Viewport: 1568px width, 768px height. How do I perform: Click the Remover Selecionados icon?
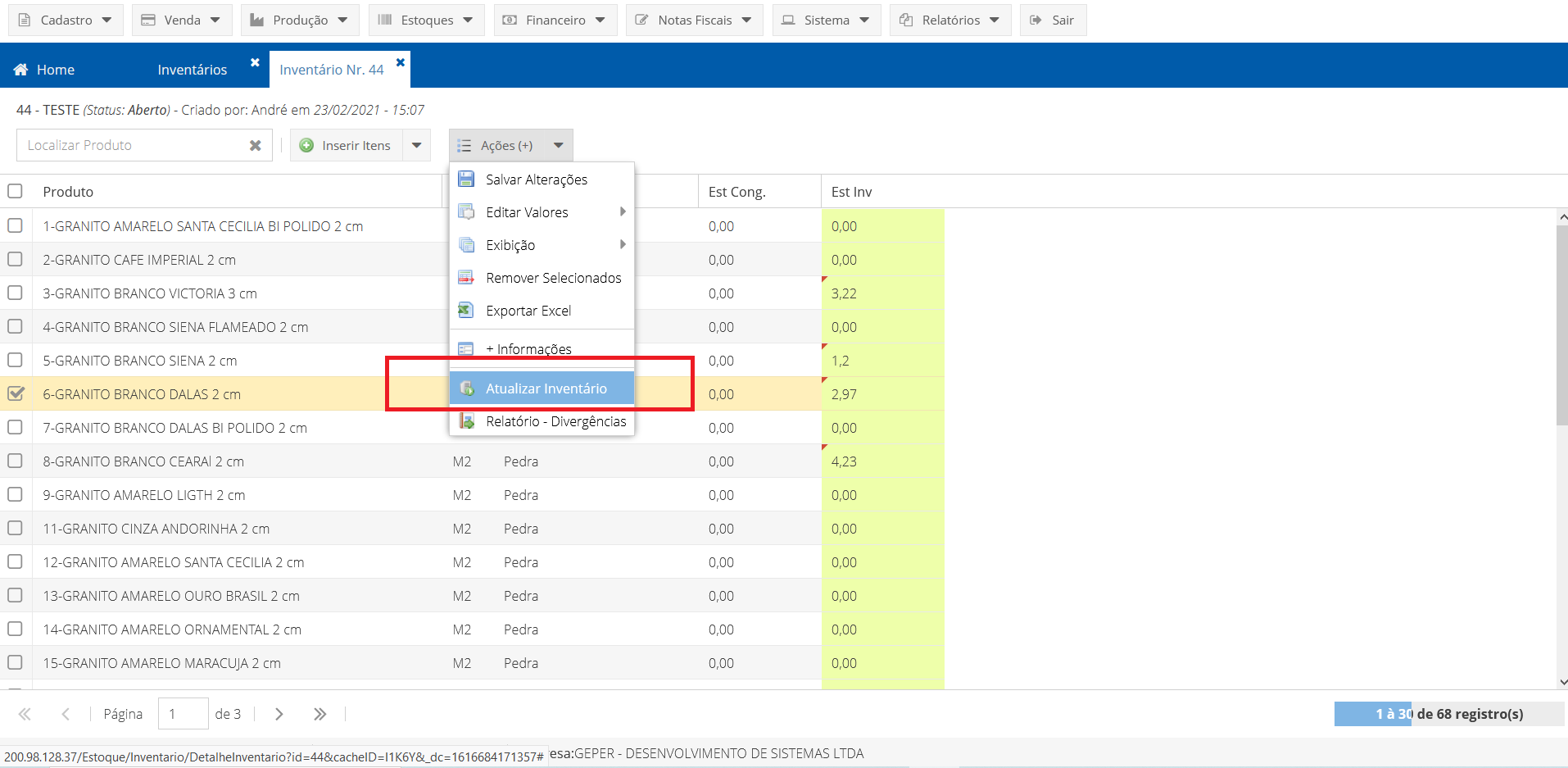466,278
